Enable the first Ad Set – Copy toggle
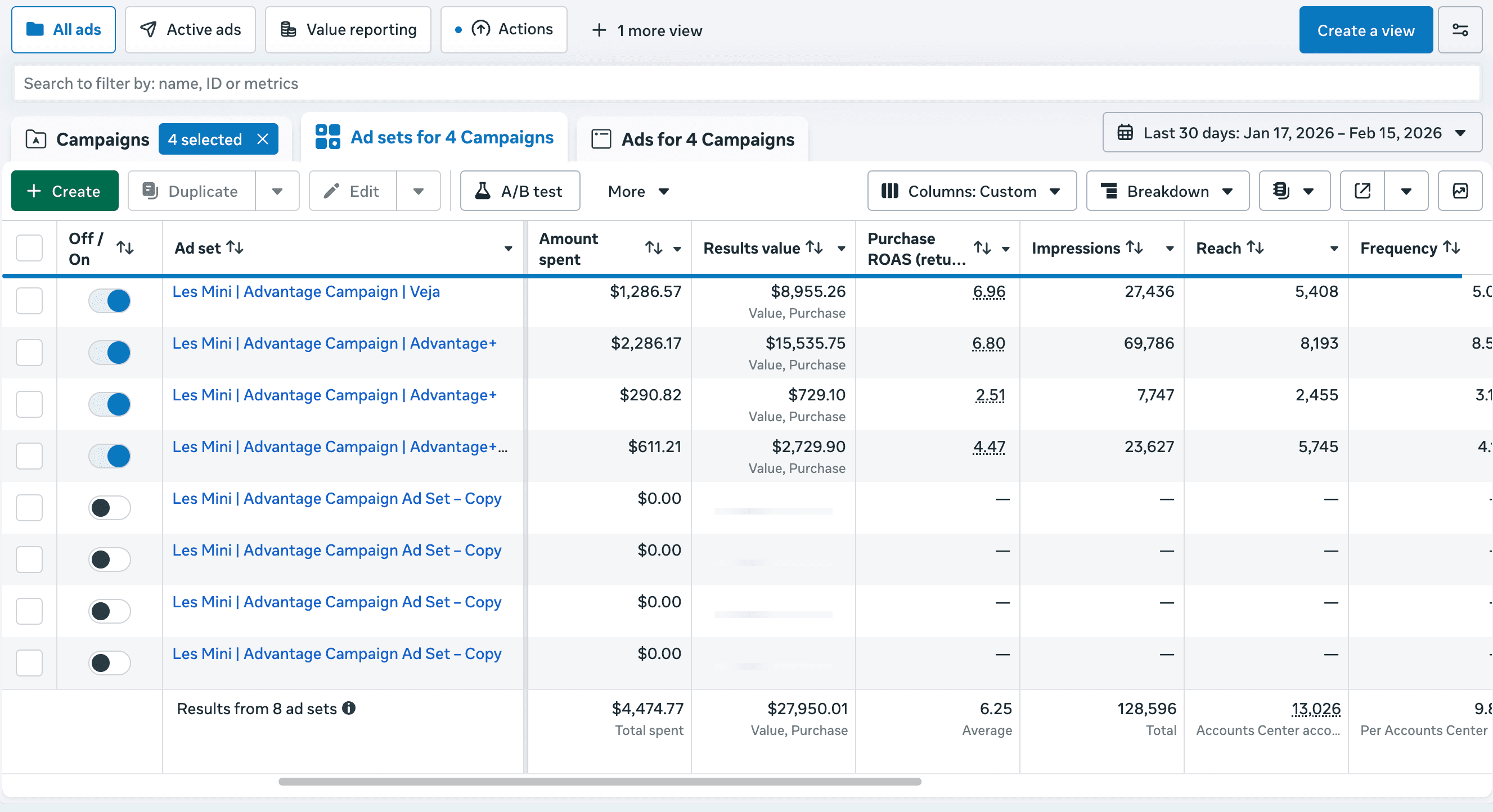This screenshot has width=1493, height=812. (109, 508)
